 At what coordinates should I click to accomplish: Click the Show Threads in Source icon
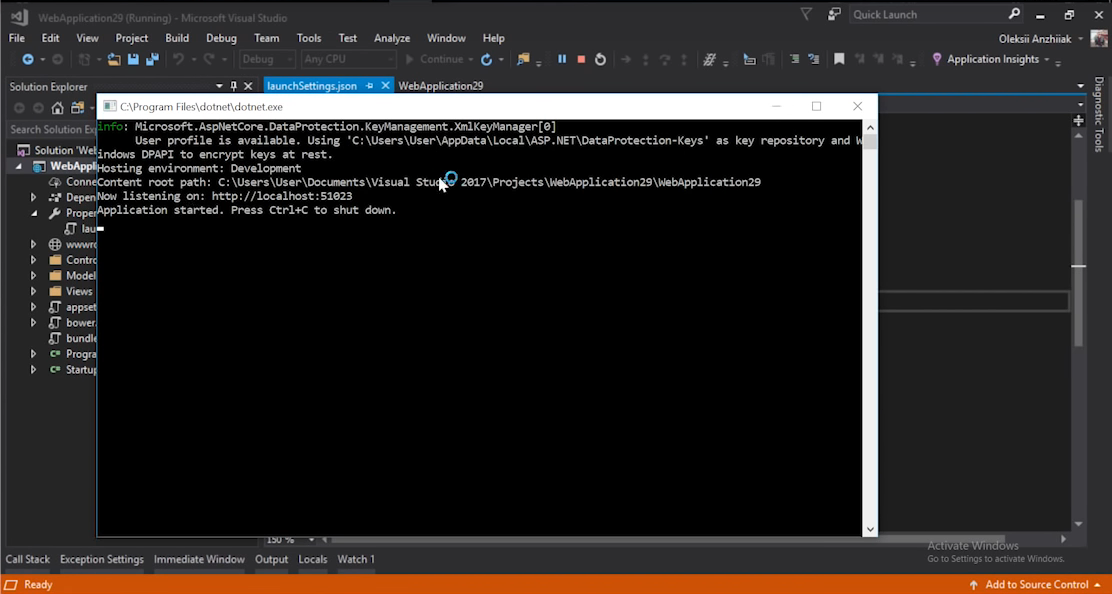click(709, 60)
